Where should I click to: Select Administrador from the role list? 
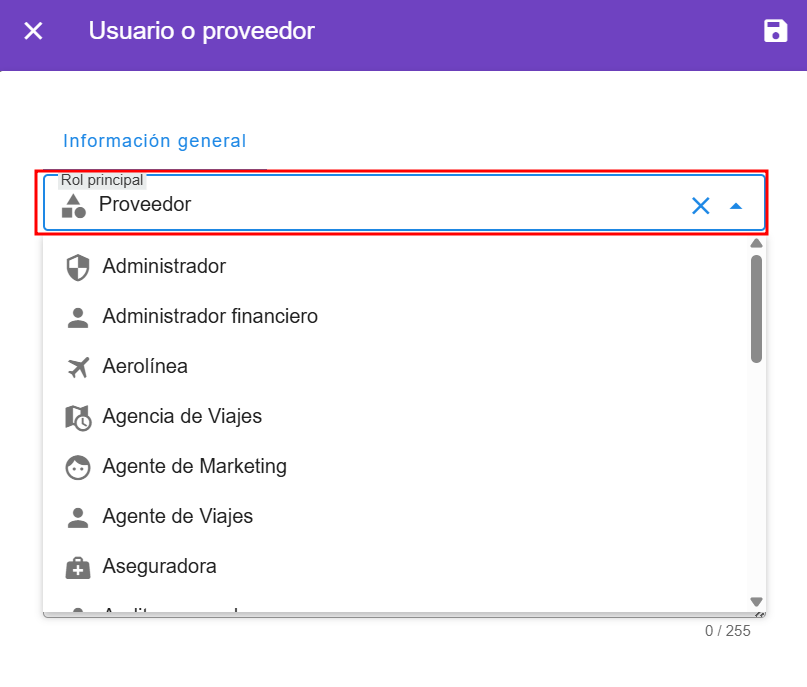point(164,267)
